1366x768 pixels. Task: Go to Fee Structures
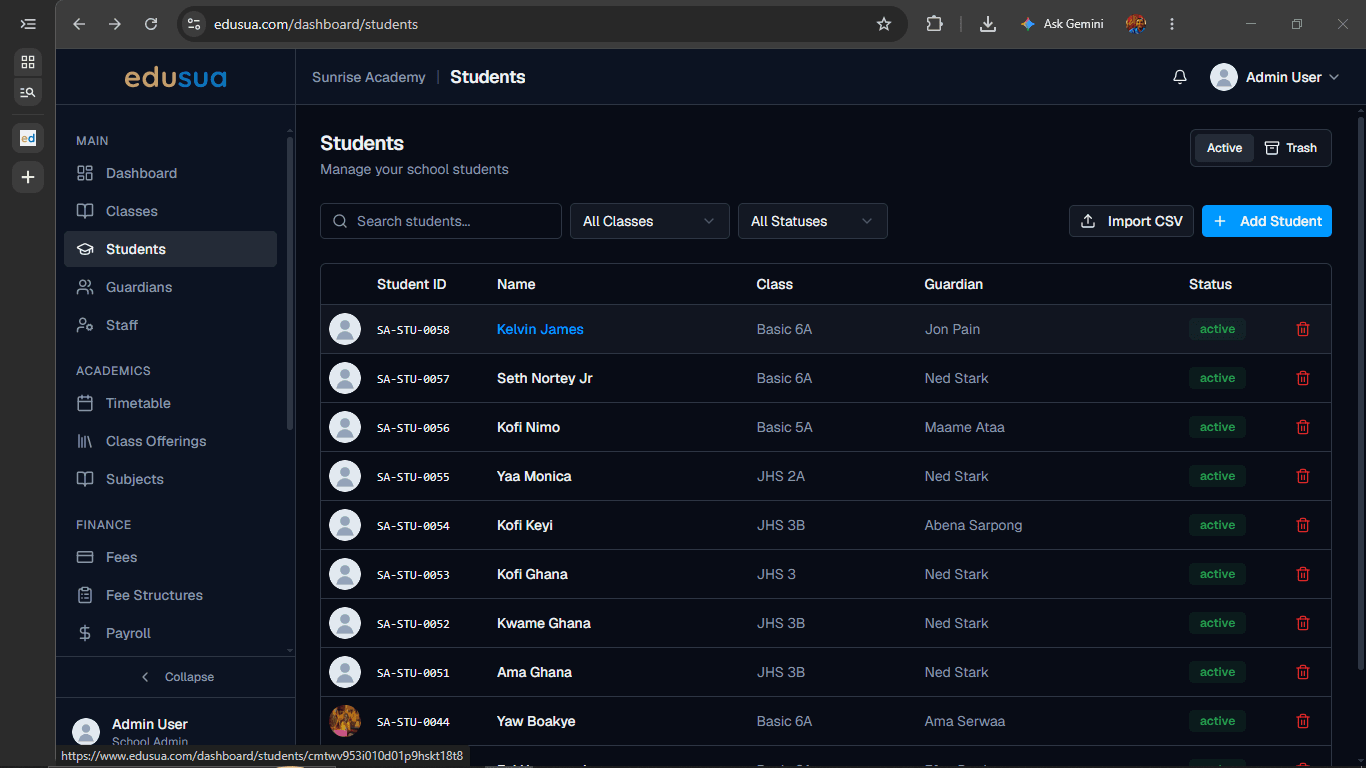(x=170, y=595)
